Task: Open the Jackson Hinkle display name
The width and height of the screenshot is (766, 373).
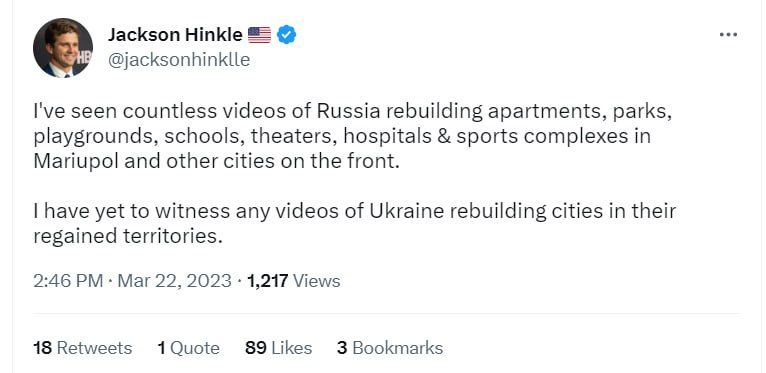Action: tap(175, 35)
